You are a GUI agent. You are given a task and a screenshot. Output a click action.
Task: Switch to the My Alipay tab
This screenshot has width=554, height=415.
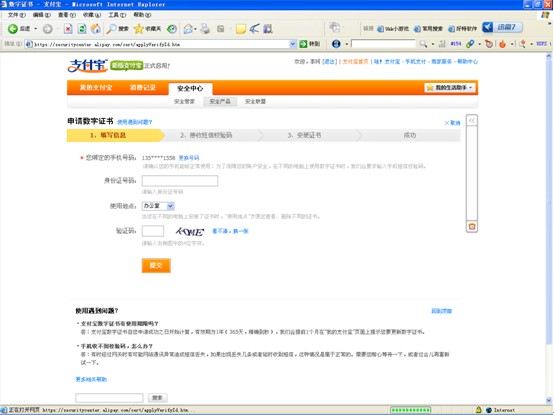click(x=95, y=88)
